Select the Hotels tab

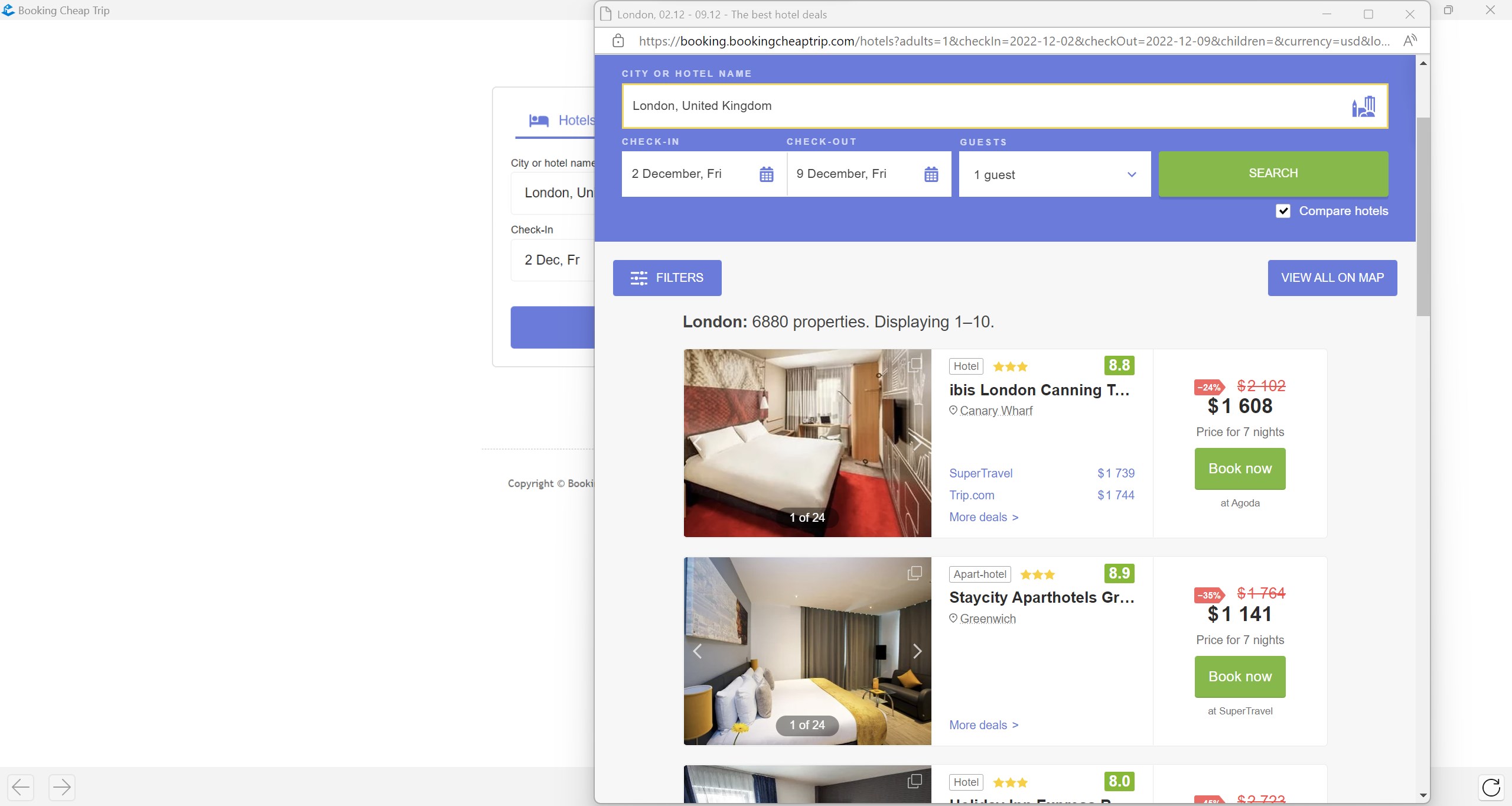pyautogui.click(x=563, y=121)
